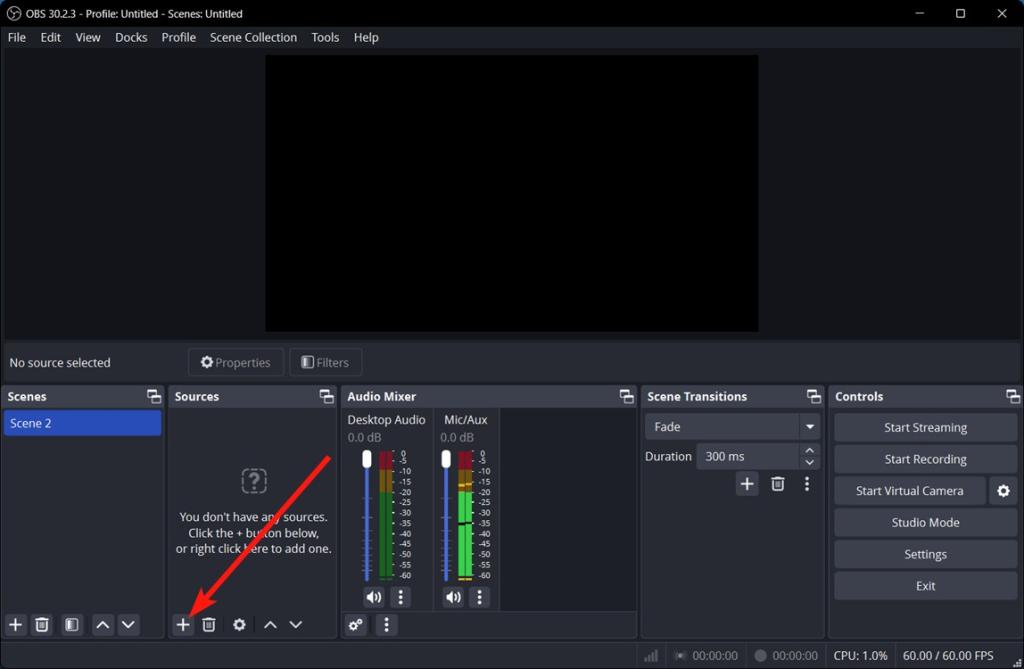
Task: Mute the Mic/Aux channel
Action: (452, 597)
